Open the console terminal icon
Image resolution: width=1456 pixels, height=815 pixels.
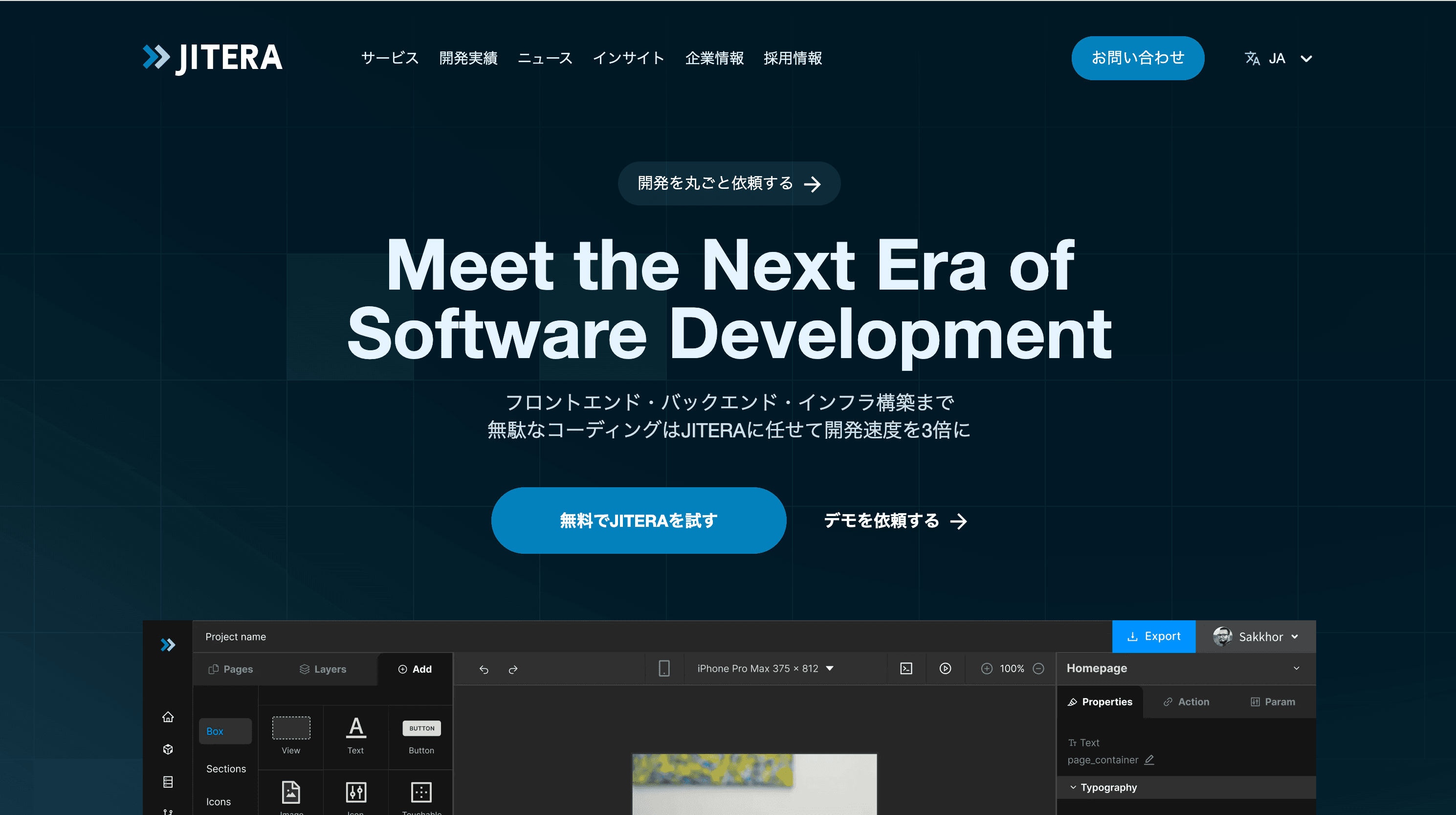coord(906,669)
